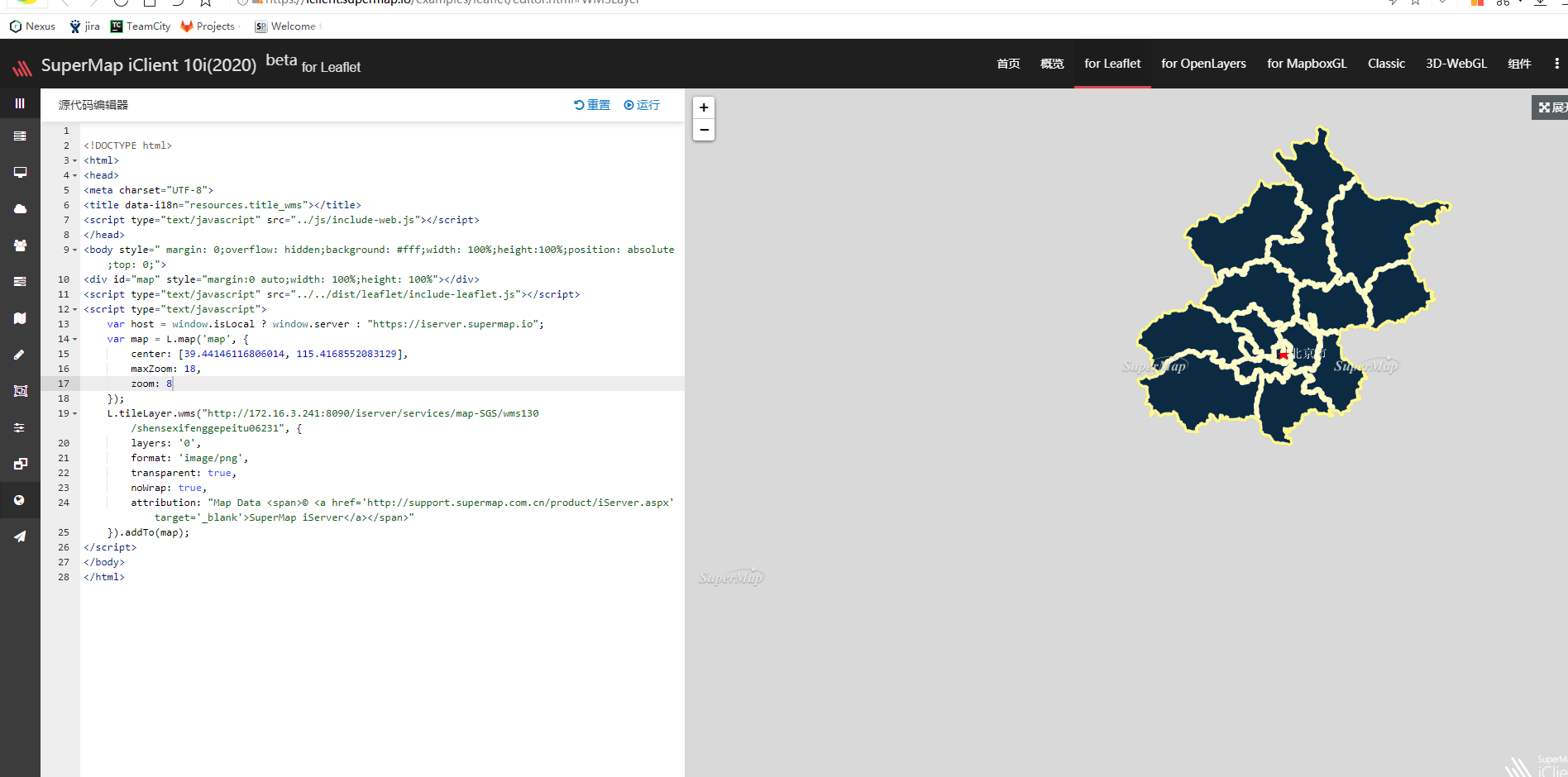The width and height of the screenshot is (1568, 777).
Task: Click the '}).addTo(map);' code line
Action: pos(148,532)
